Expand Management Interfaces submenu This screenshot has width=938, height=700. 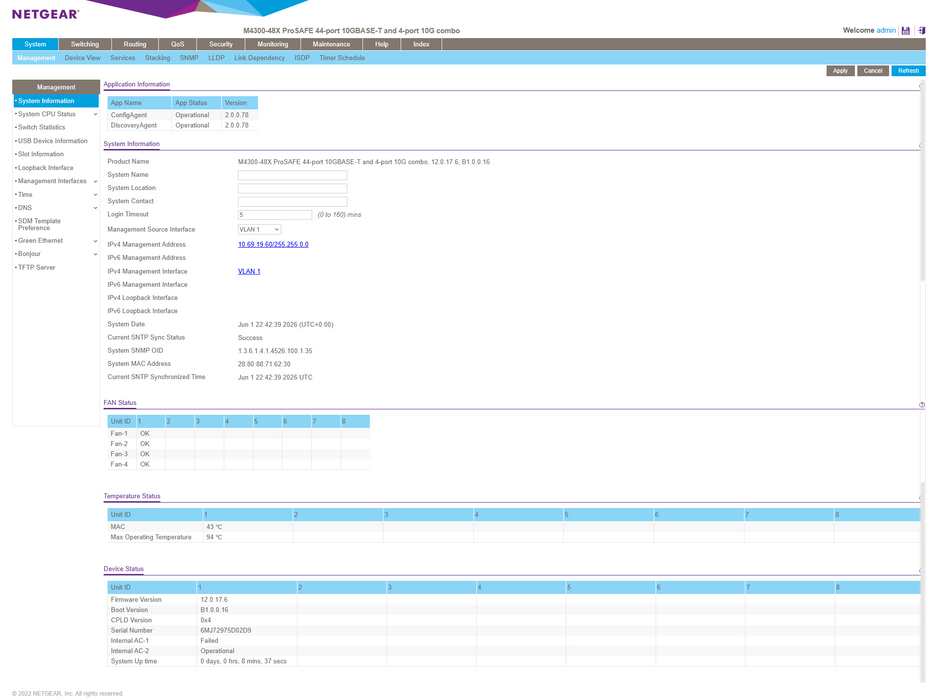tap(95, 181)
